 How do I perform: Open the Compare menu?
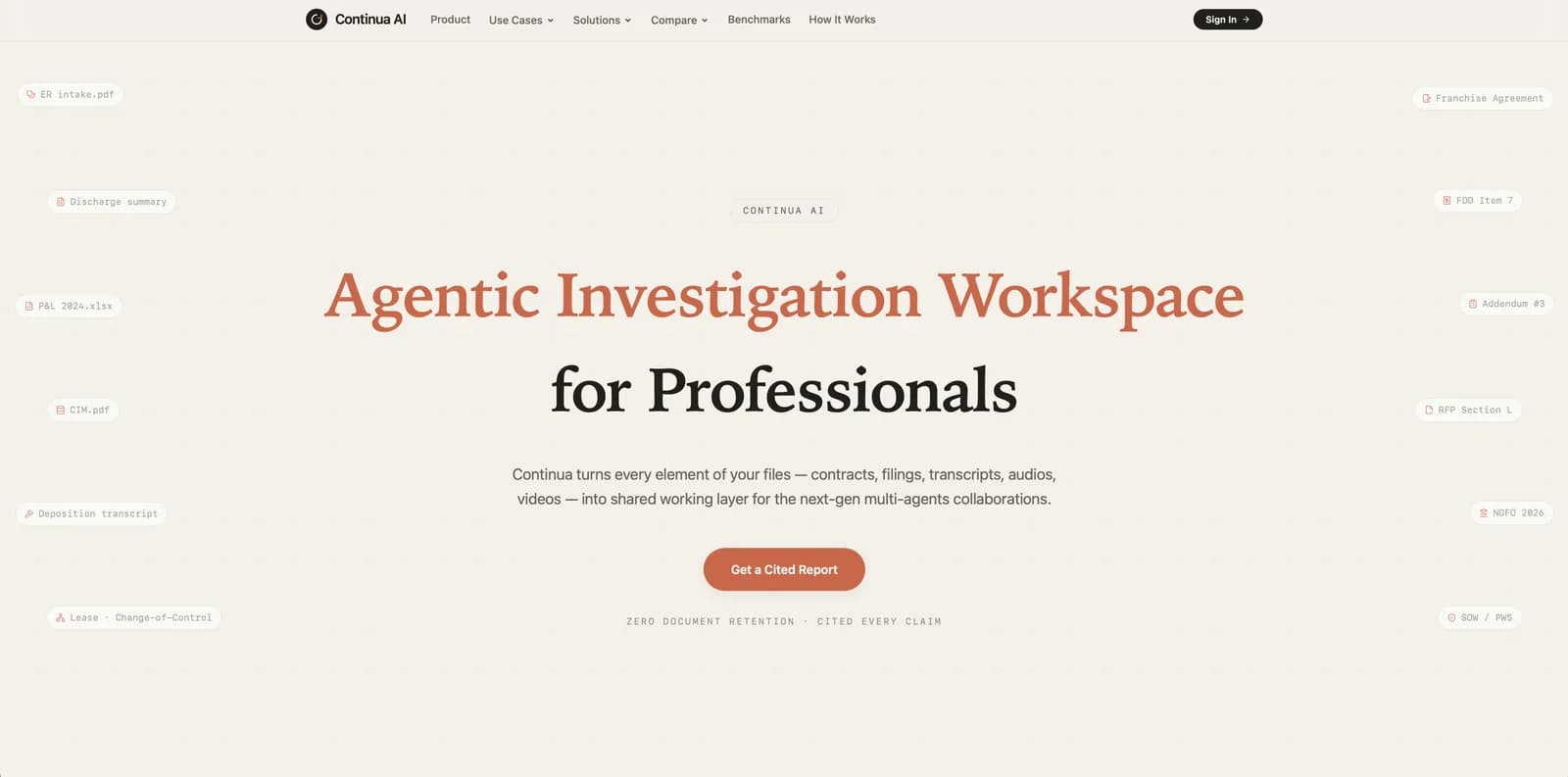click(x=679, y=20)
